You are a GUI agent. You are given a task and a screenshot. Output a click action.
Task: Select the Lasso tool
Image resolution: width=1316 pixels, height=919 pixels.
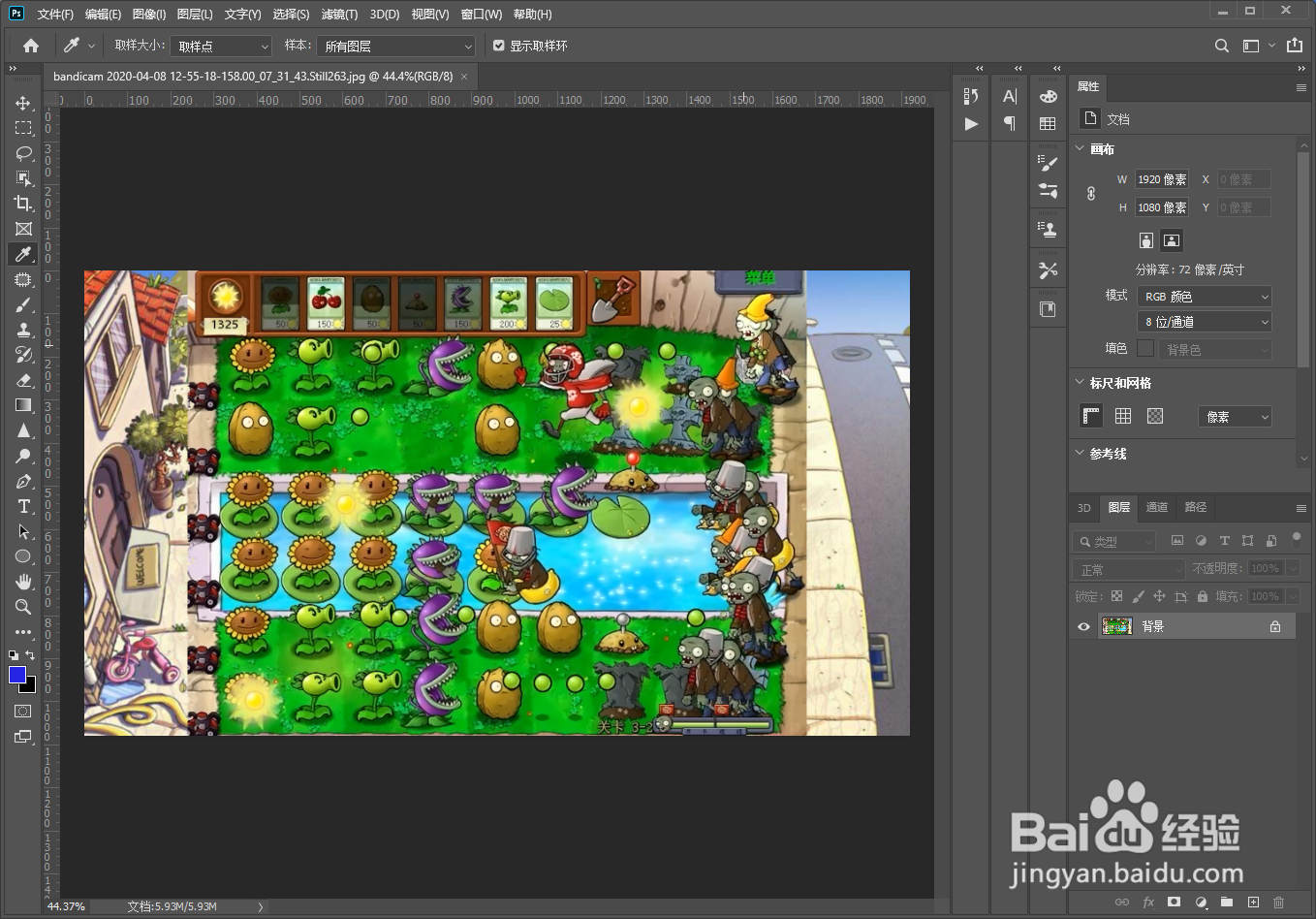click(23, 153)
